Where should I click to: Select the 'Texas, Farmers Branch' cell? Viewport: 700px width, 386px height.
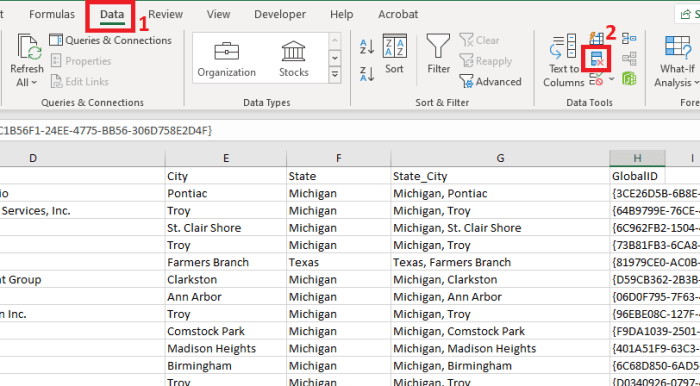[500, 262]
